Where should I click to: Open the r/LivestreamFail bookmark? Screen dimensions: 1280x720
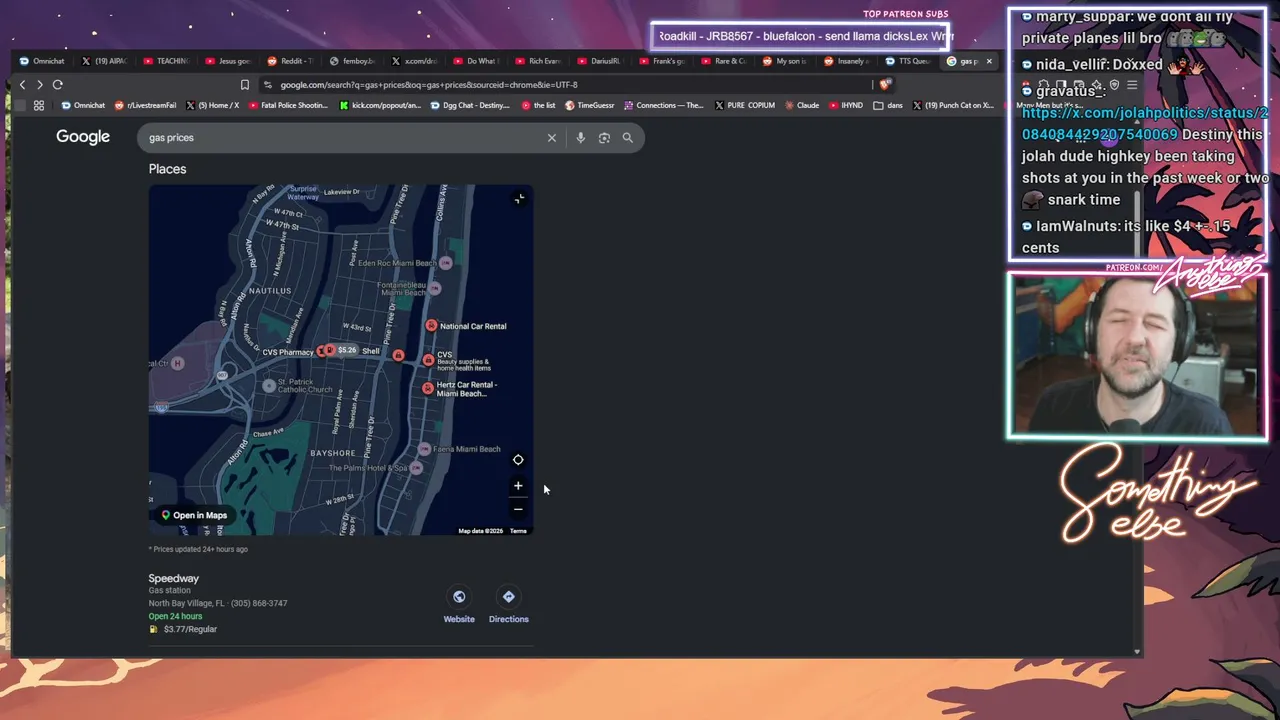pyautogui.click(x=146, y=105)
